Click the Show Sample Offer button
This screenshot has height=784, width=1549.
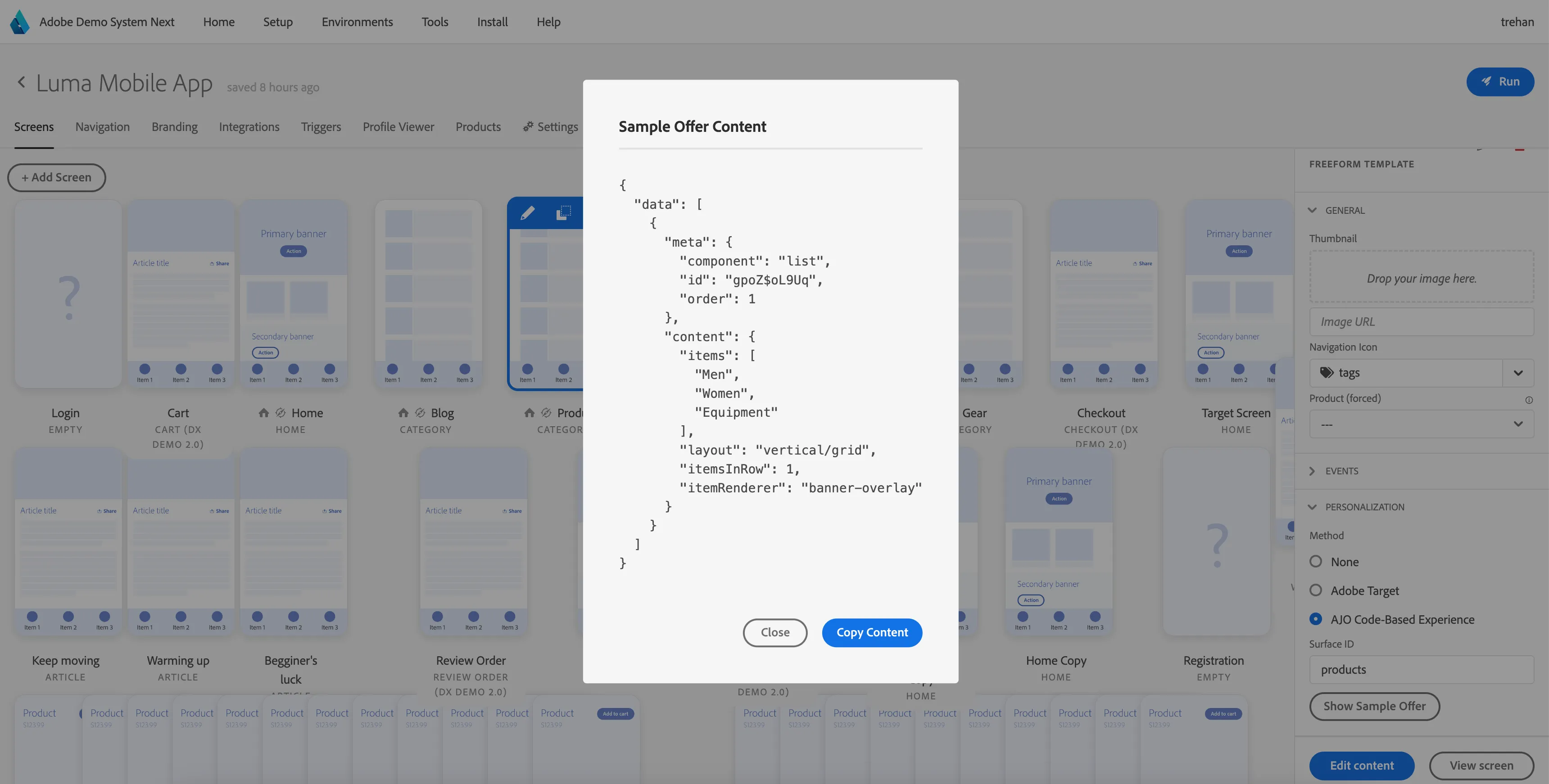(1375, 706)
